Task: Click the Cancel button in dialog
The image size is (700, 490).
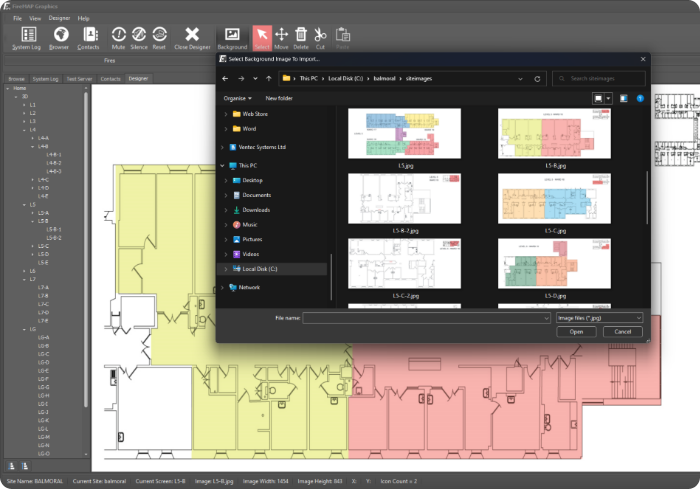Action: [x=622, y=331]
